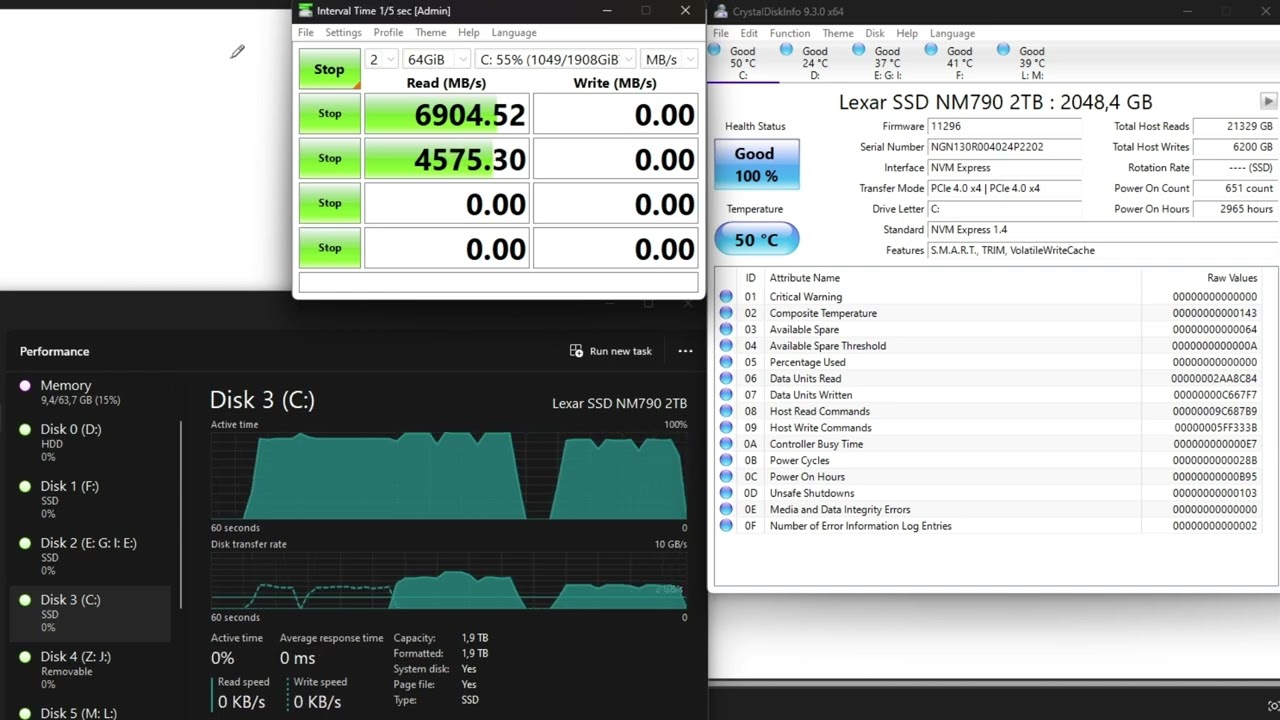Screen dimensions: 1280x720
Task: Select the D: drive status orb in CrystalDiskInfo
Action: tap(787, 50)
